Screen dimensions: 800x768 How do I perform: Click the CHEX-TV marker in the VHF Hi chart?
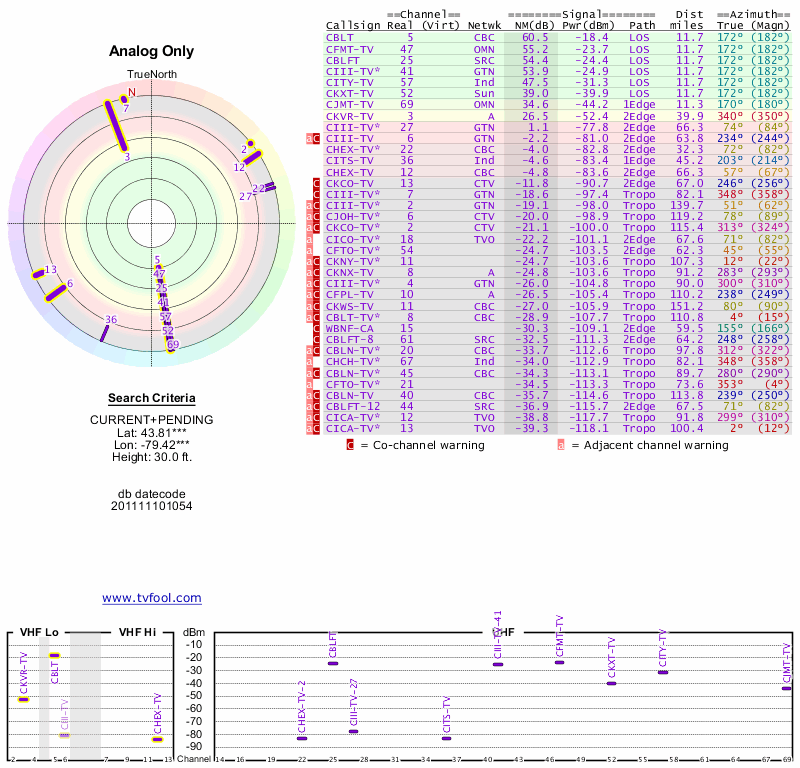pos(156,739)
